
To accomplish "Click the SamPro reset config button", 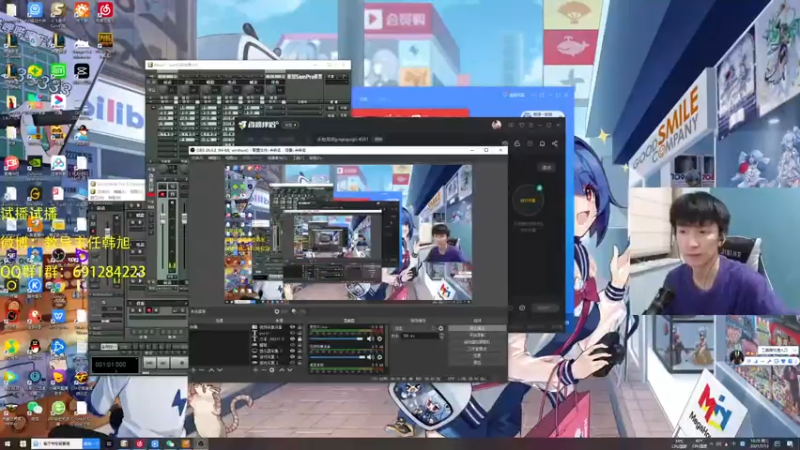I will [305, 77].
